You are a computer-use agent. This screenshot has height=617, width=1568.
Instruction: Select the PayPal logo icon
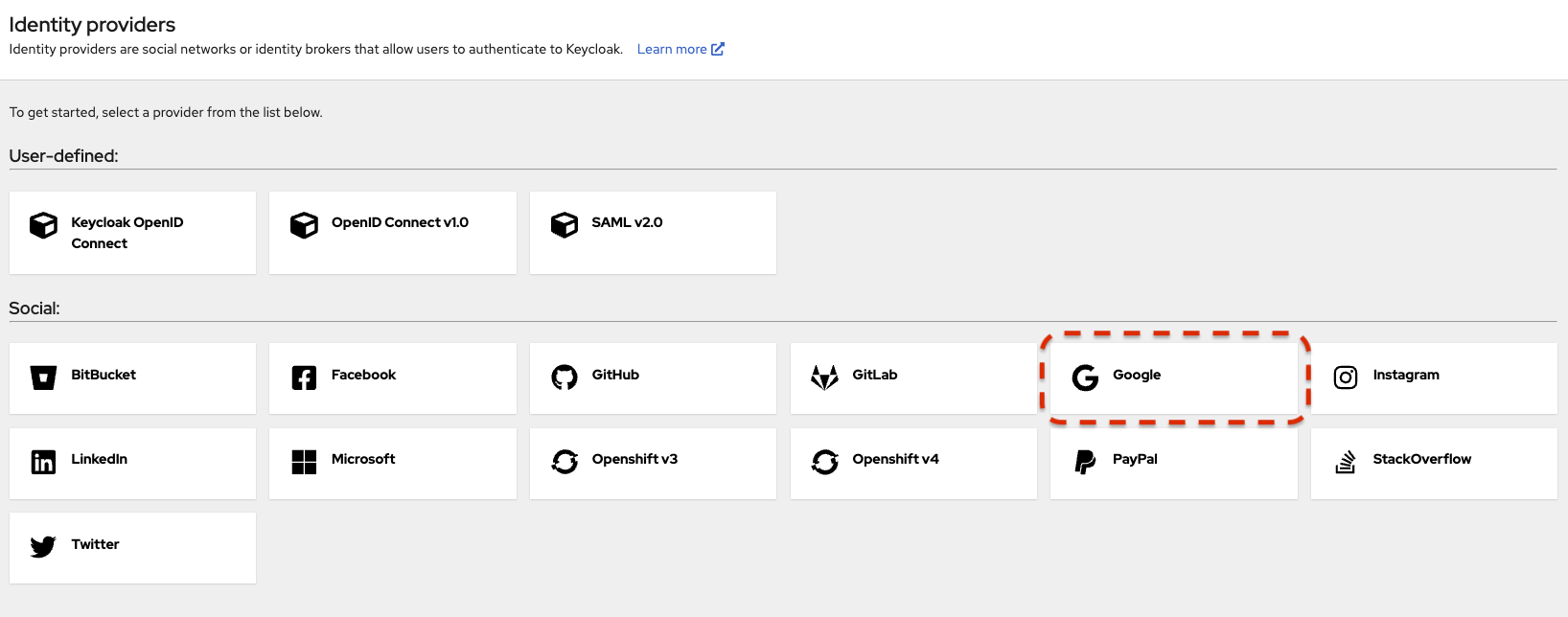(1085, 462)
